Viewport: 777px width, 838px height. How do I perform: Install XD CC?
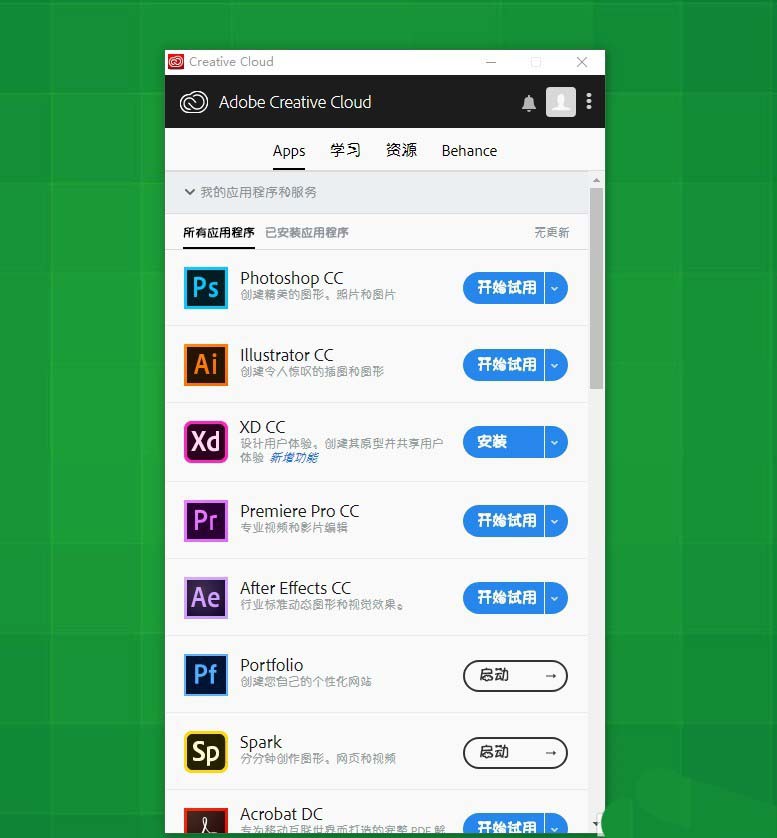[x=504, y=442]
